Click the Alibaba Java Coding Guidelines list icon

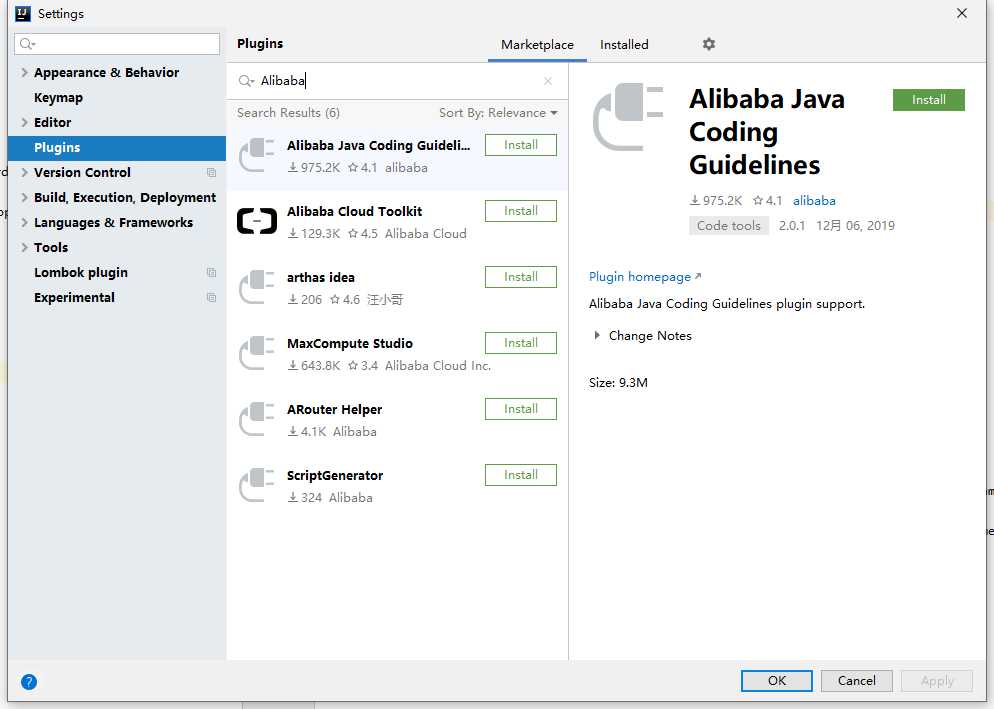257,155
